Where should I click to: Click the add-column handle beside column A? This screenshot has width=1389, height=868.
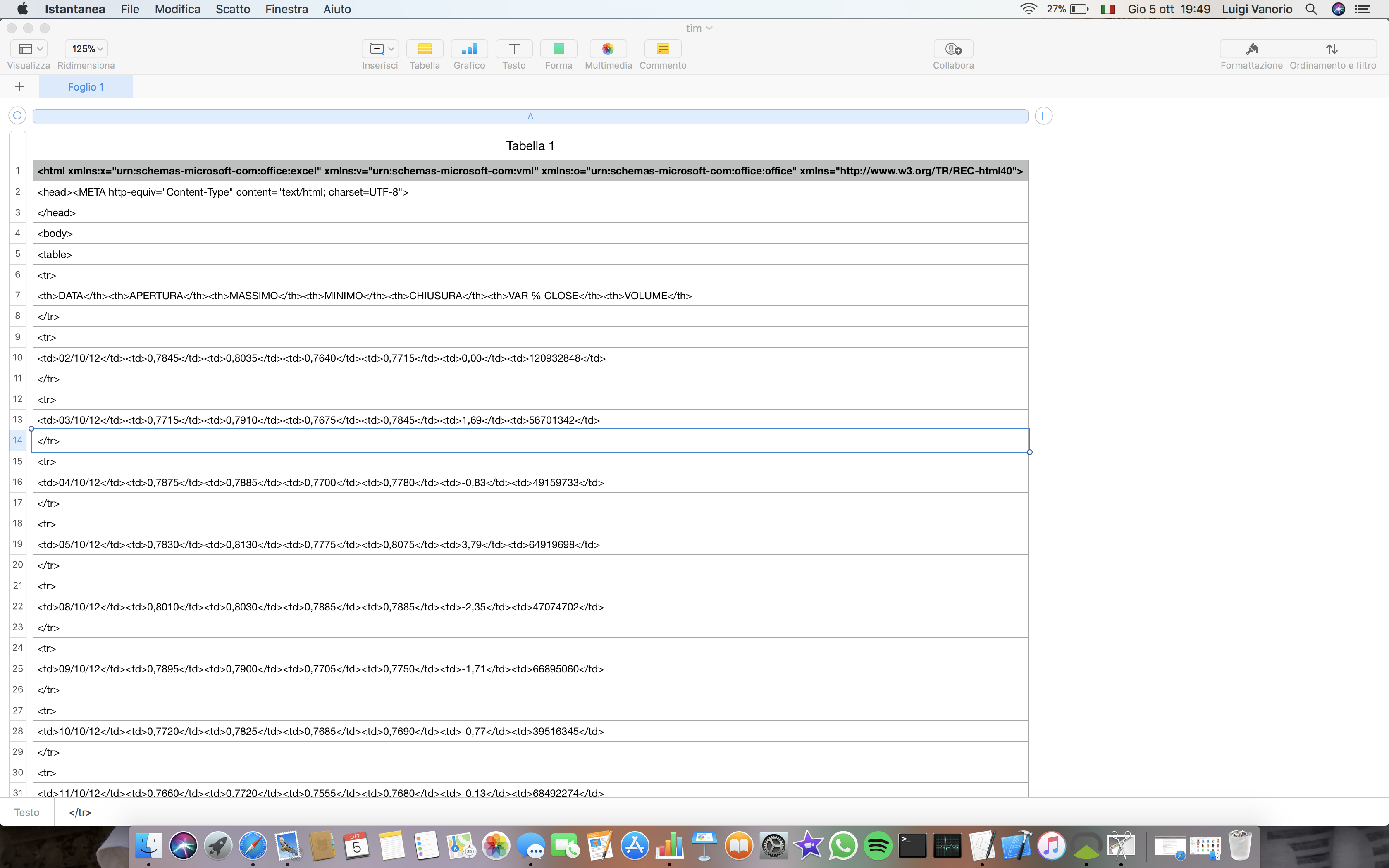coord(1043,116)
